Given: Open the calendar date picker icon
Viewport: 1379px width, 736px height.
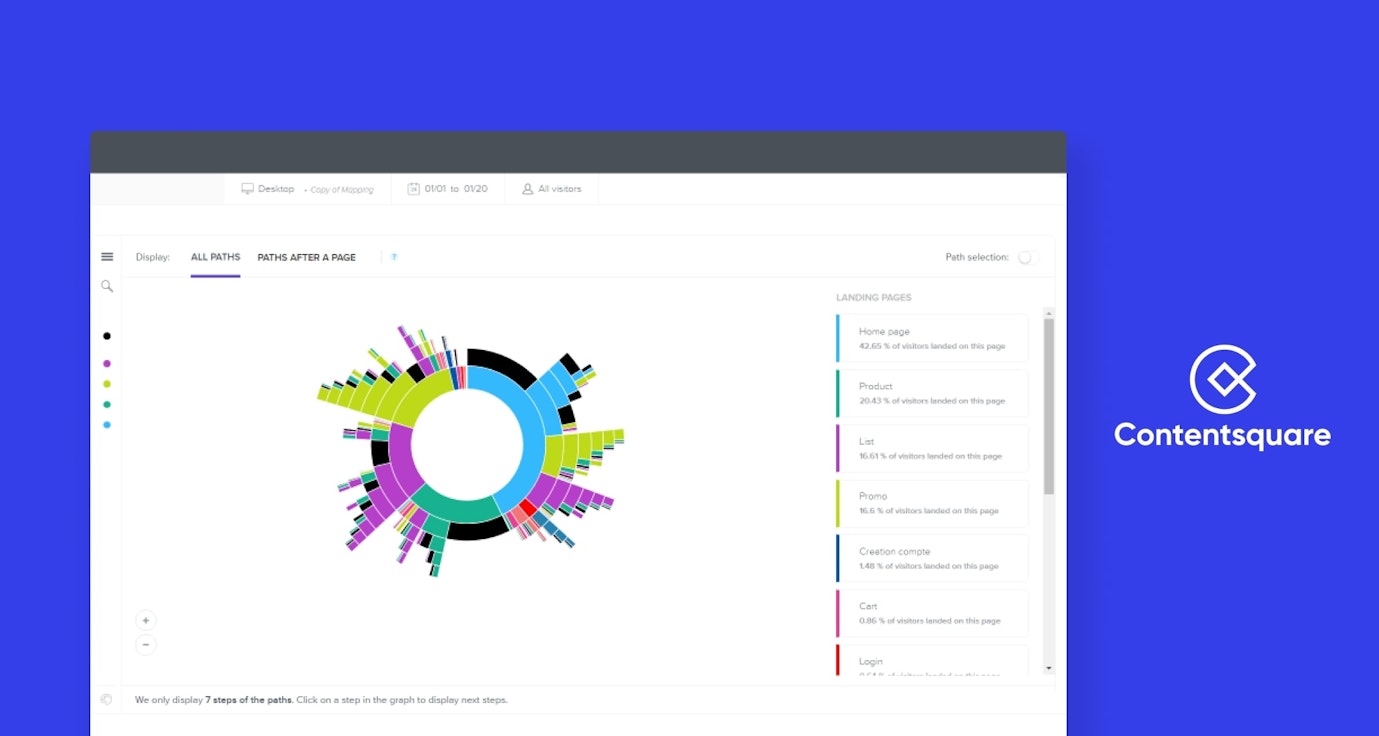Looking at the screenshot, I should (x=416, y=188).
